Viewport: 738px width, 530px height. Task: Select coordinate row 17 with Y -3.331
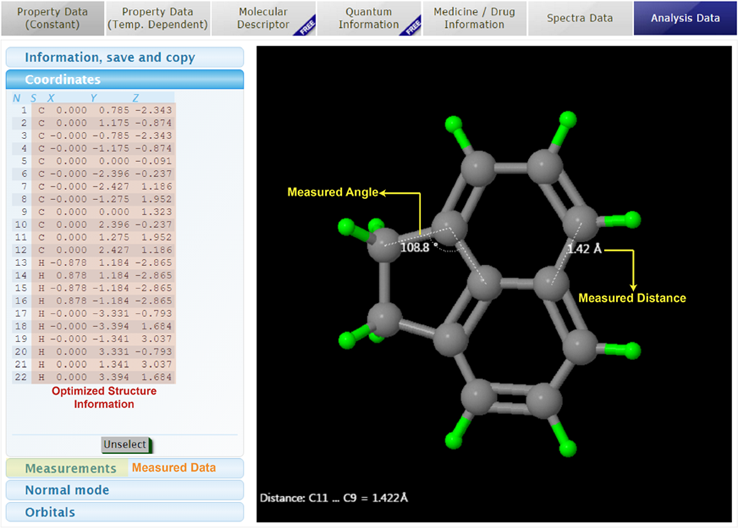94,313
